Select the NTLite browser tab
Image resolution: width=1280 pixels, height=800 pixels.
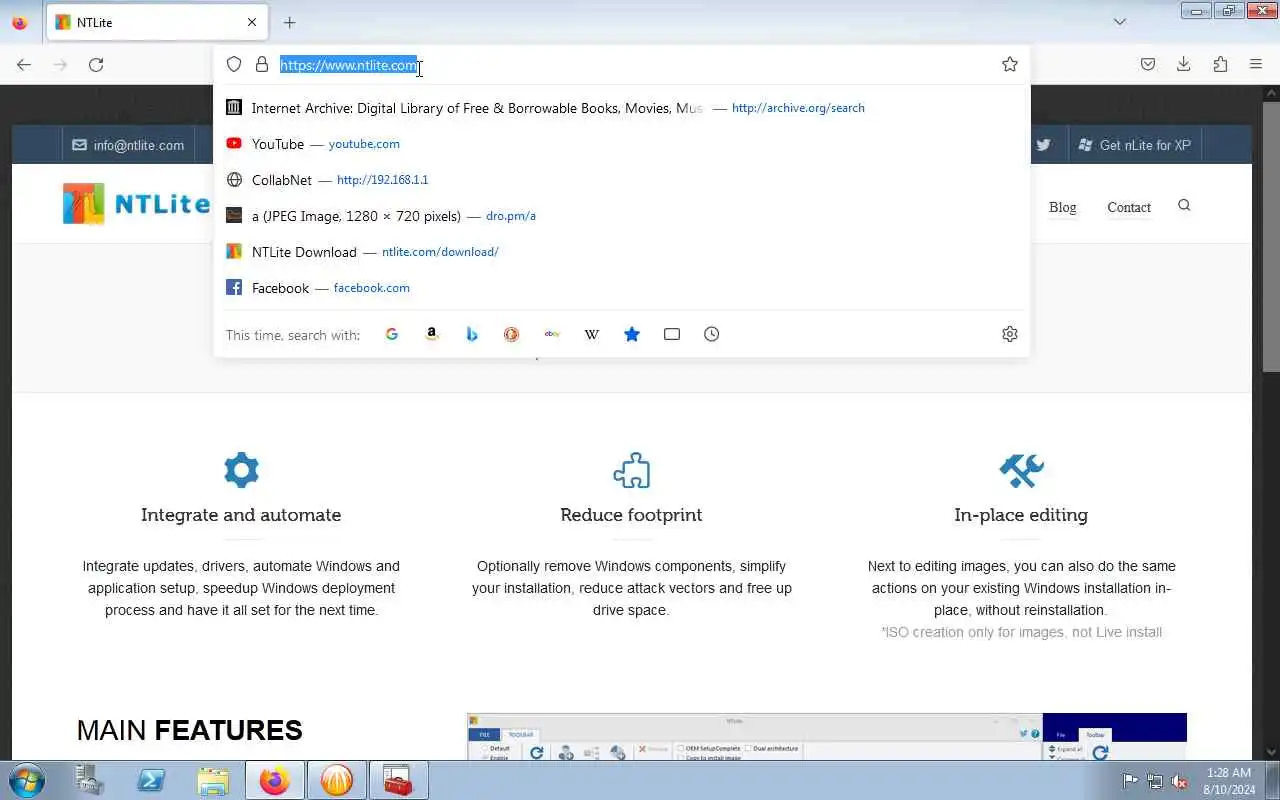click(x=157, y=22)
